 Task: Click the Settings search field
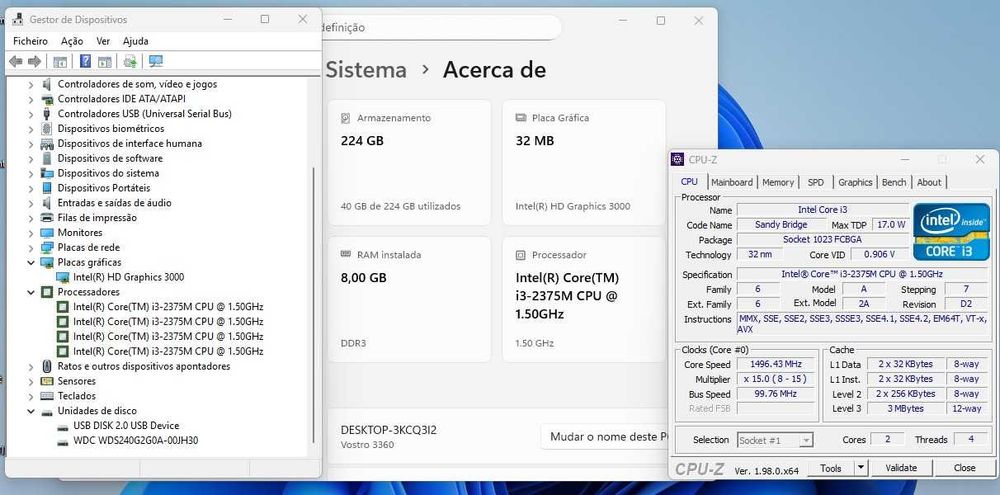[440, 27]
